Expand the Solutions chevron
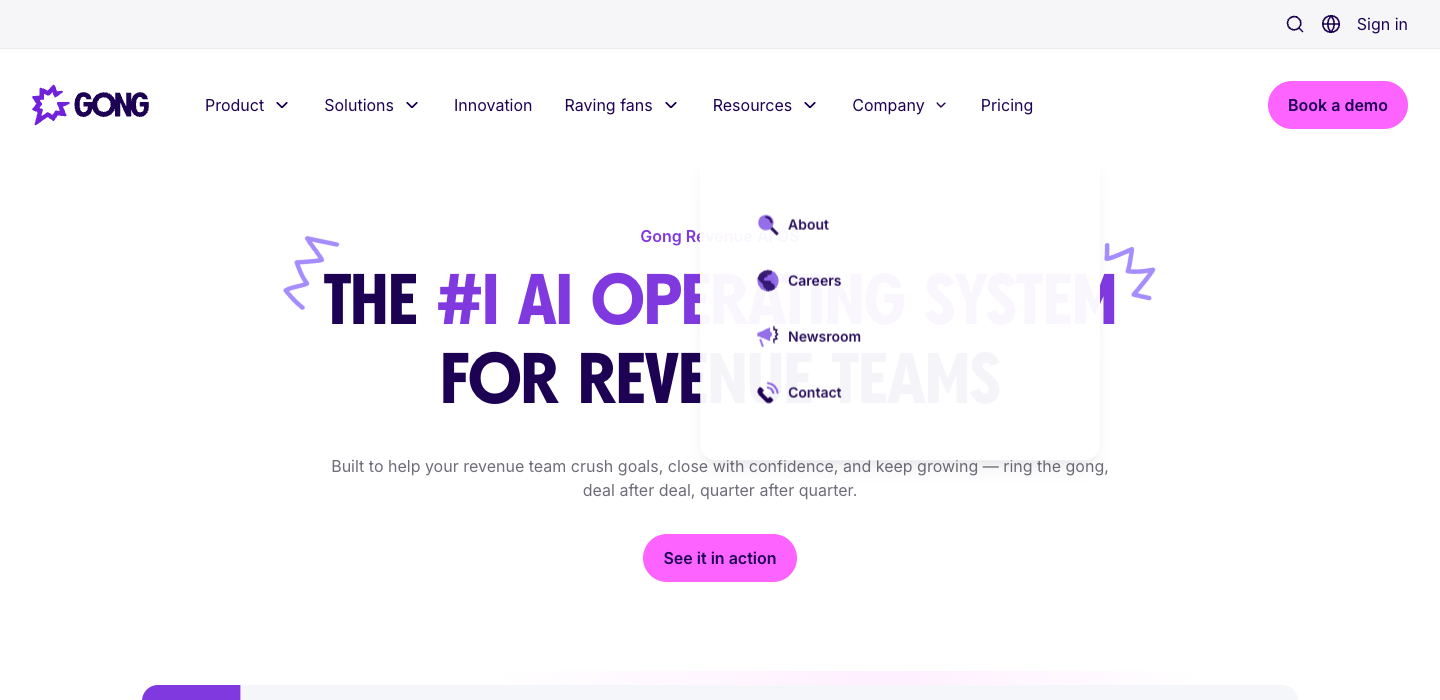The width and height of the screenshot is (1440, 700). coord(412,105)
